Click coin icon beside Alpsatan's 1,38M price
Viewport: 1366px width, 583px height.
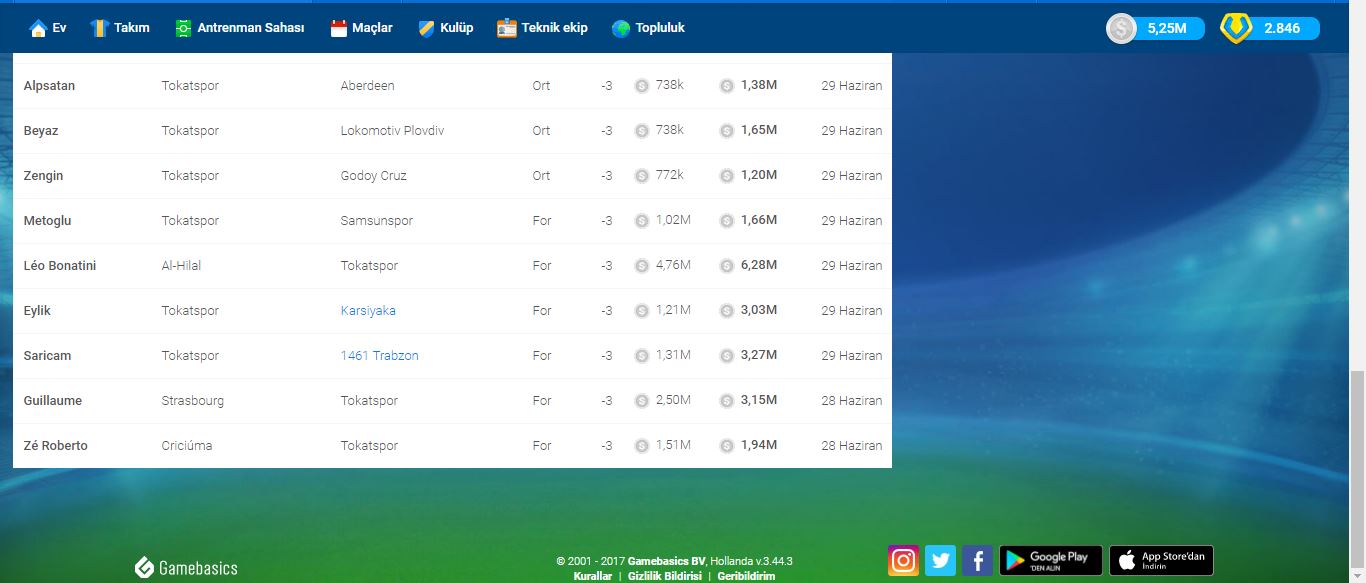[727, 86]
